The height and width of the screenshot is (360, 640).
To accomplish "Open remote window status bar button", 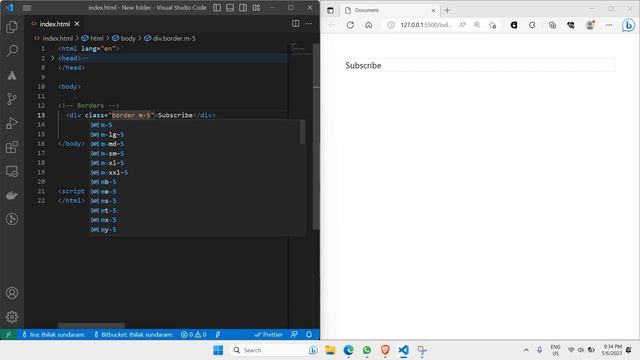I will (x=8, y=334).
